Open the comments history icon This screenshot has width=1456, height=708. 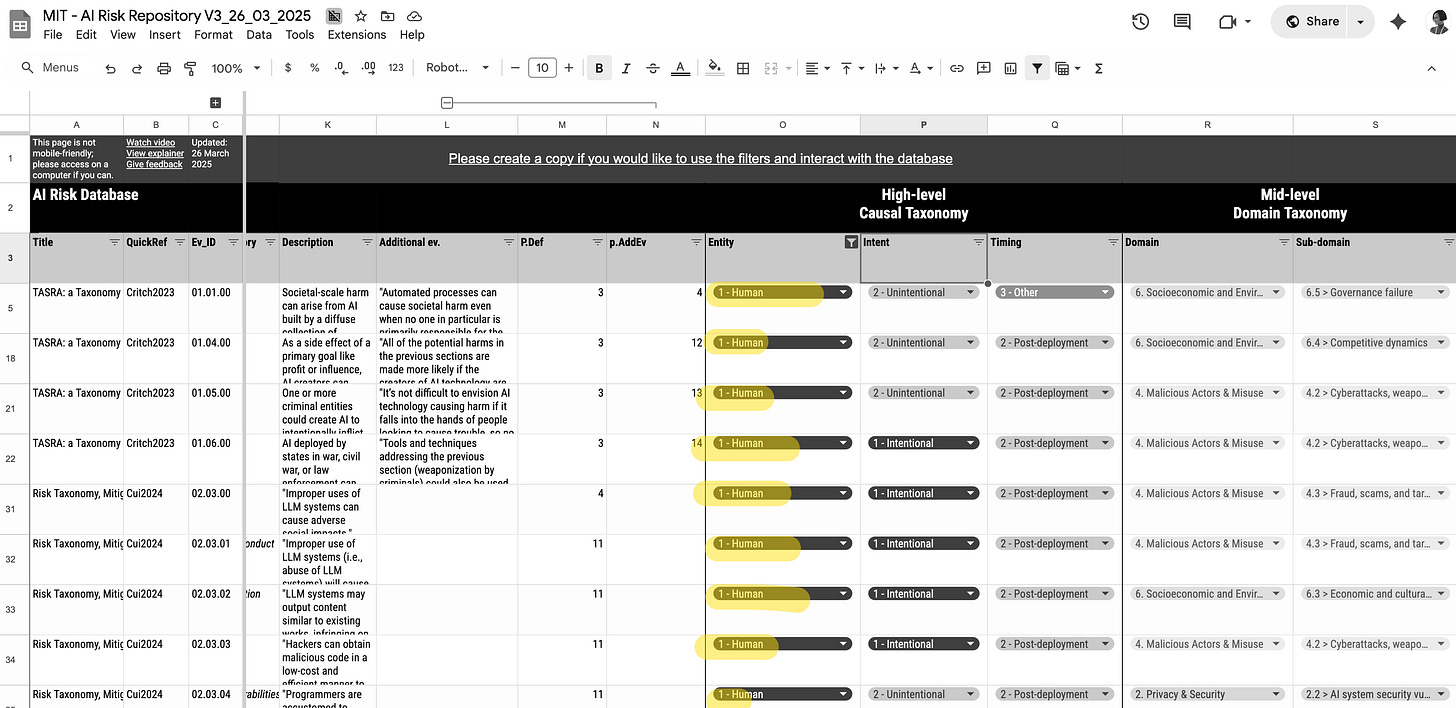[1182, 22]
